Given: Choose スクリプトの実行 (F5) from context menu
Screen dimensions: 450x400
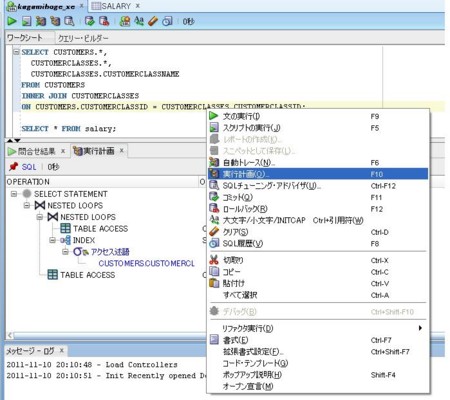Looking at the screenshot, I should point(318,128).
